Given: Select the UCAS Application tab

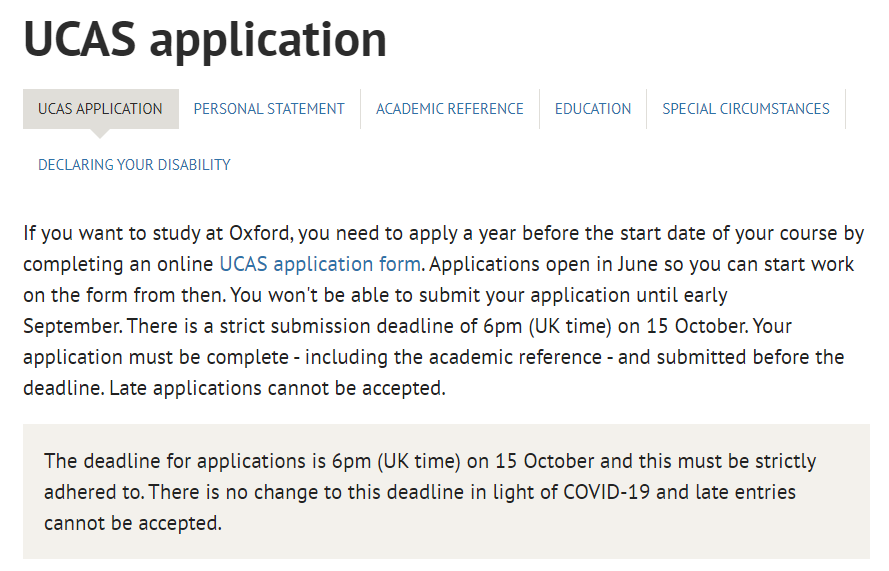Looking at the screenshot, I should (x=100, y=109).
